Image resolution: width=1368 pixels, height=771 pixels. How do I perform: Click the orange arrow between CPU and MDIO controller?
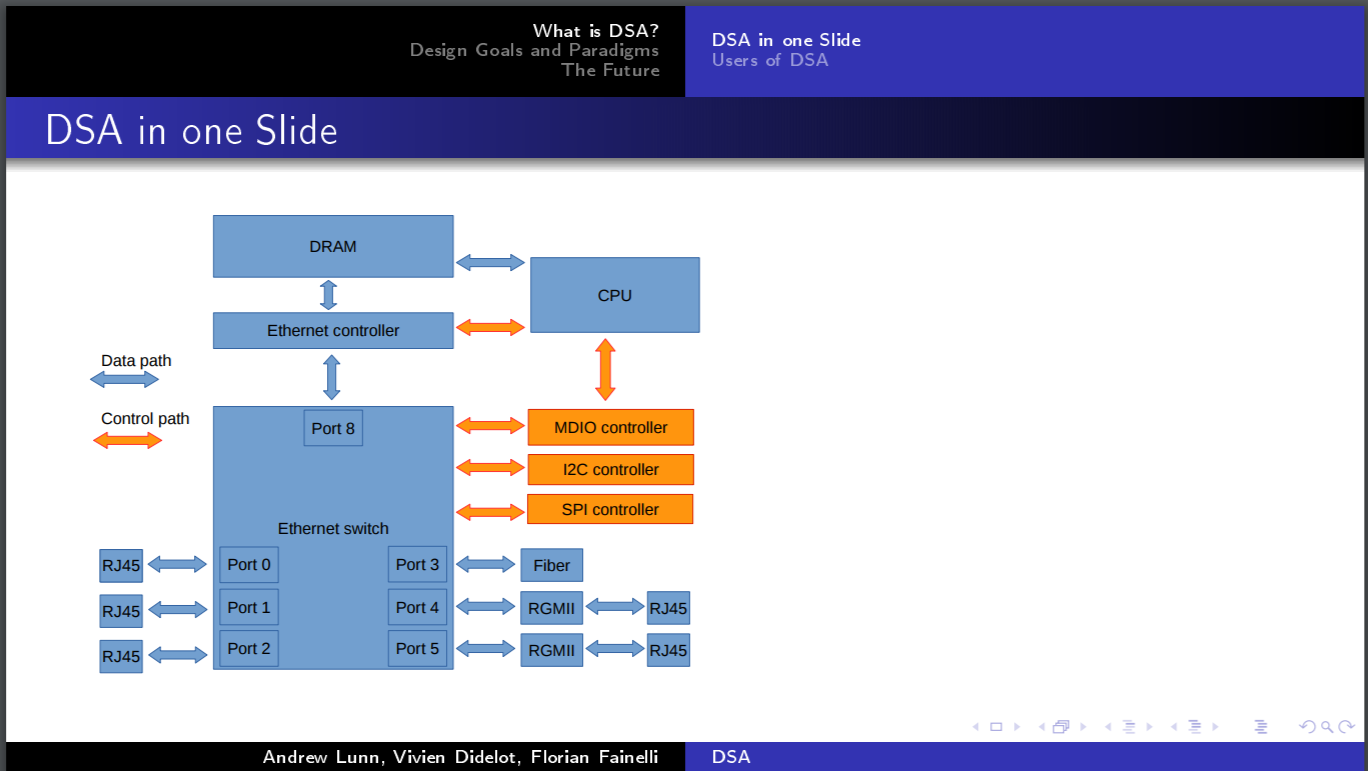click(x=605, y=369)
